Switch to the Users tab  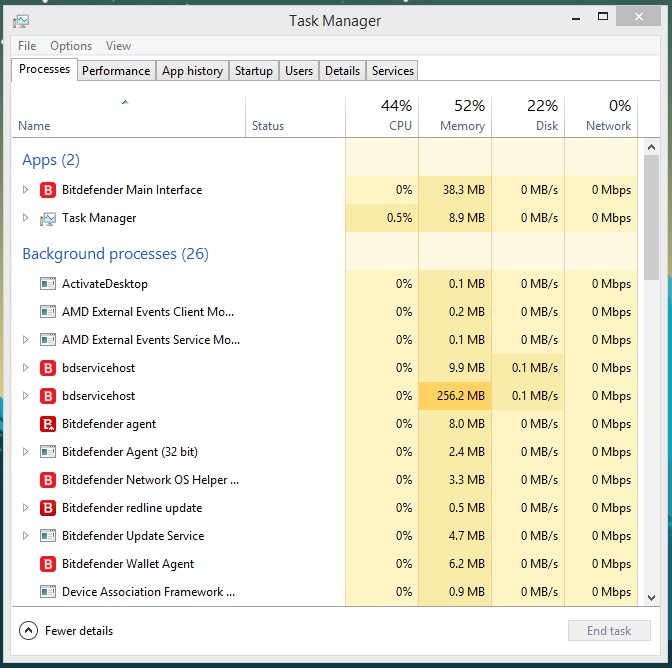coord(299,71)
